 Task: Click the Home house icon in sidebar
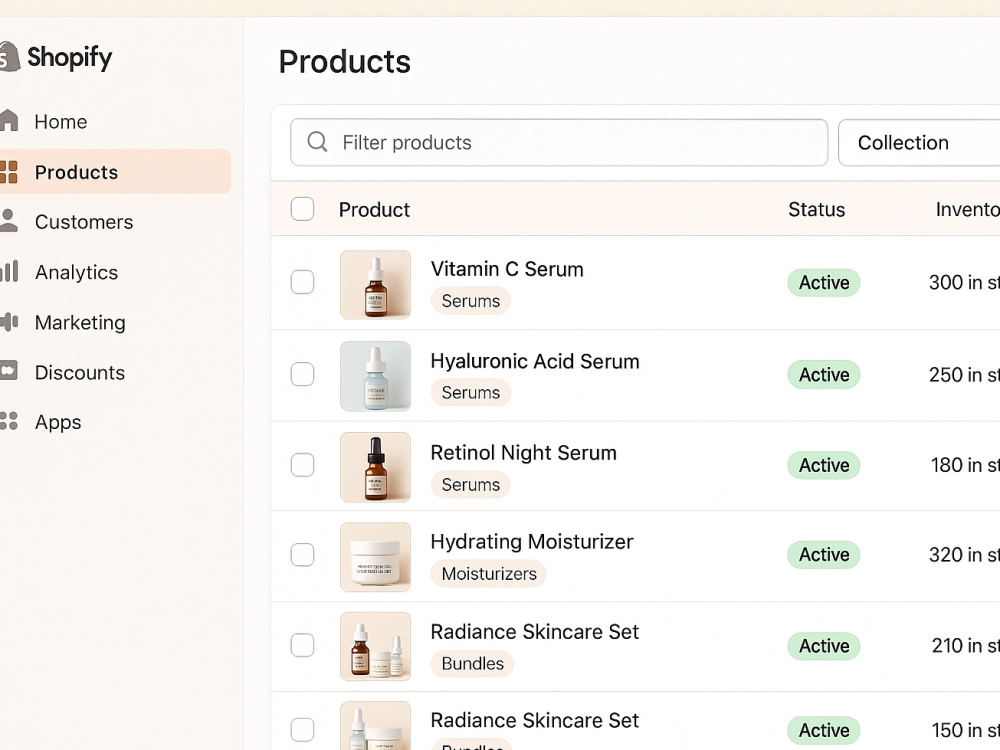[x=9, y=120]
